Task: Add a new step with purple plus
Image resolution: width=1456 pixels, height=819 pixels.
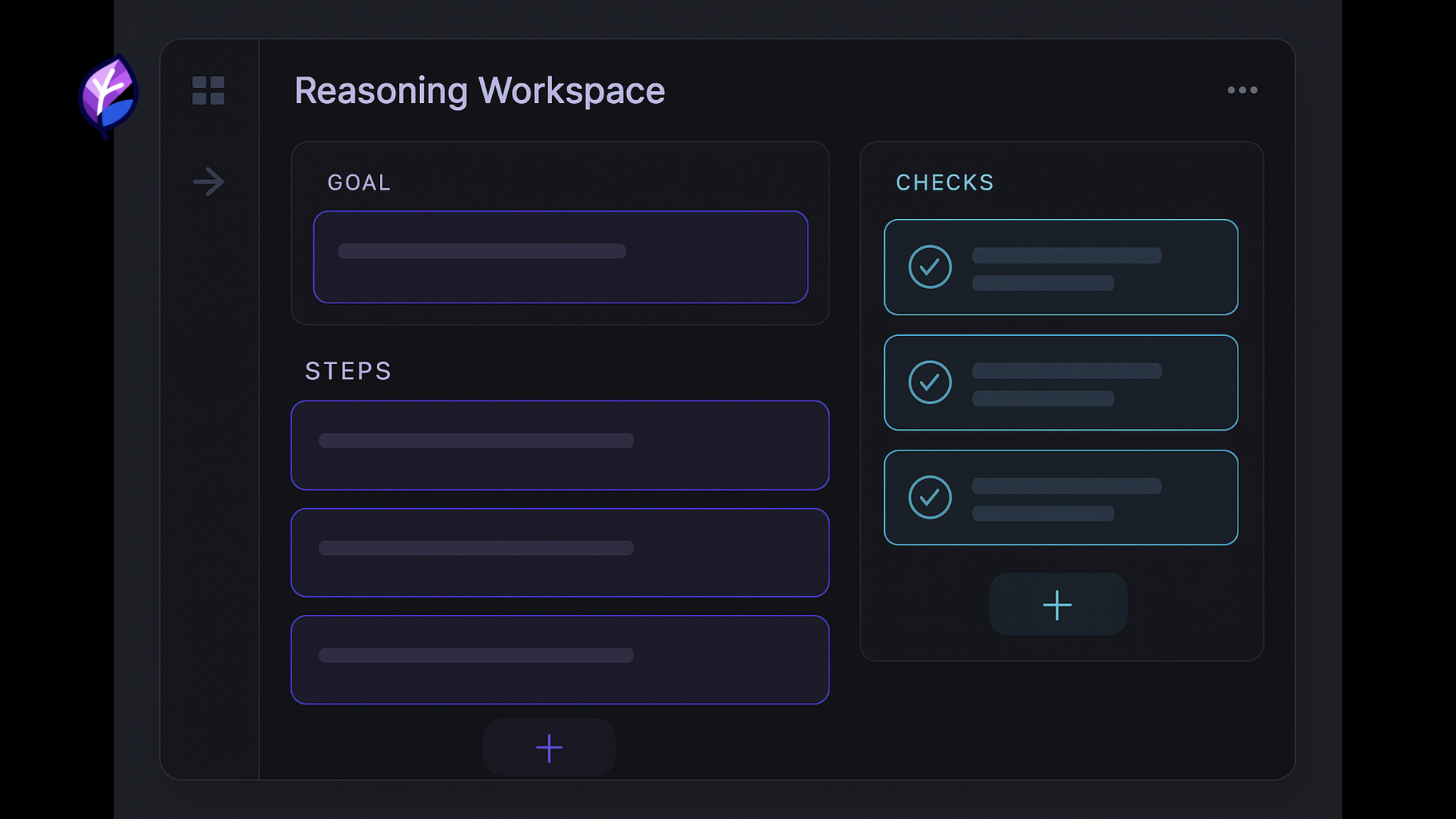Action: 549,748
